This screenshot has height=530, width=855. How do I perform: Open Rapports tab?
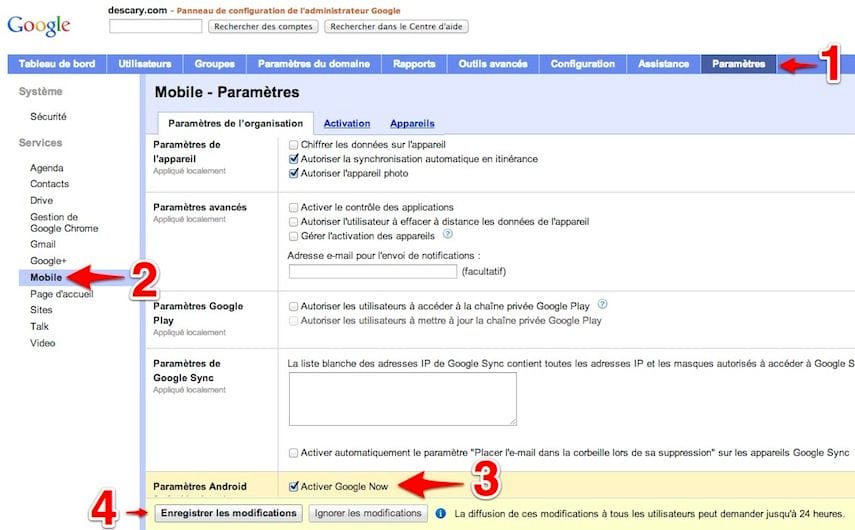(414, 64)
